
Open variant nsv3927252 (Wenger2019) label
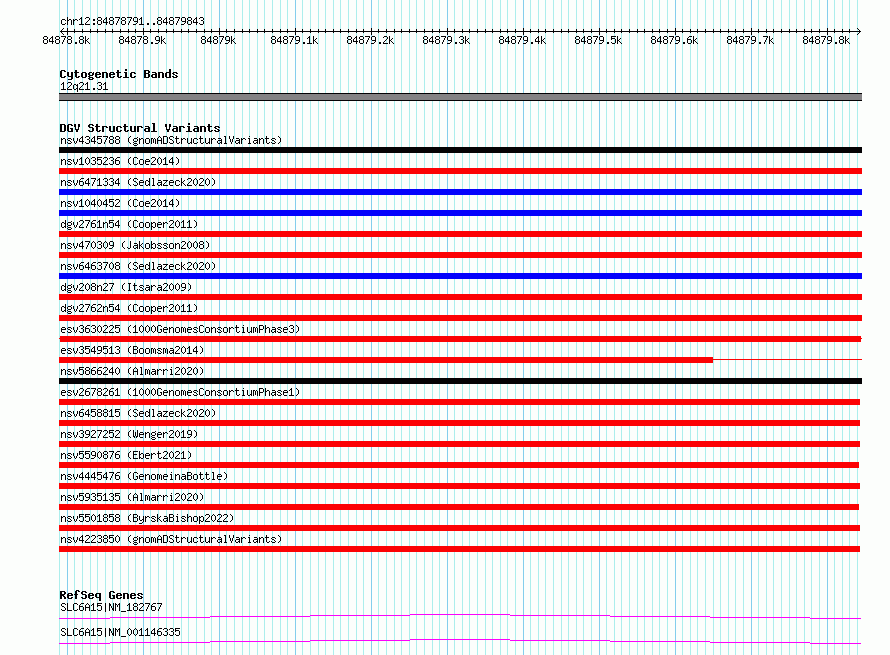click(129, 434)
